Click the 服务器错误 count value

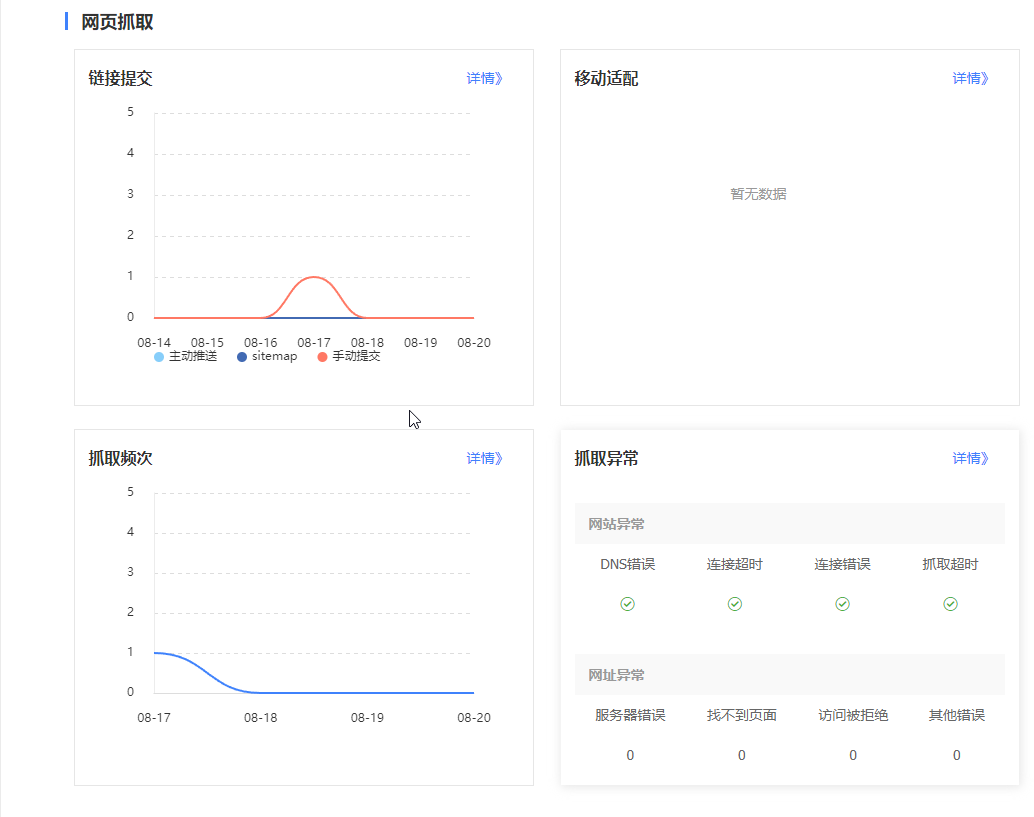click(630, 755)
